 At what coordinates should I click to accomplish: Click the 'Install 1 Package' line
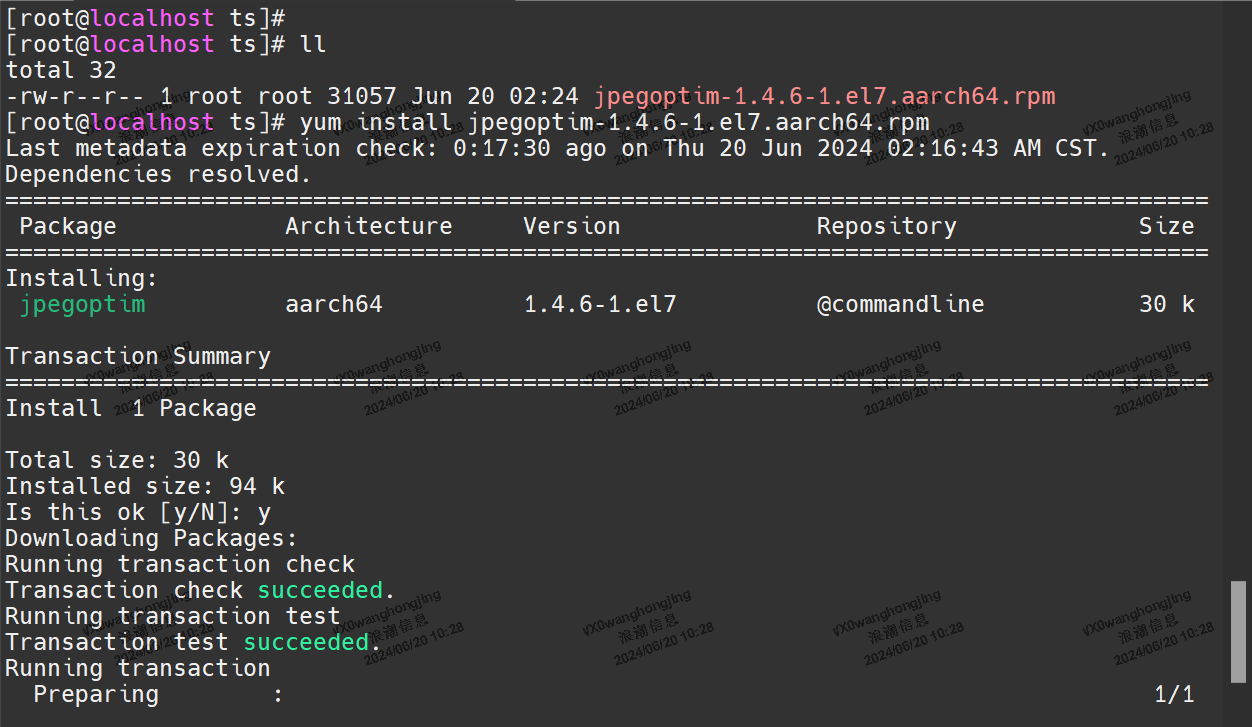click(x=131, y=409)
